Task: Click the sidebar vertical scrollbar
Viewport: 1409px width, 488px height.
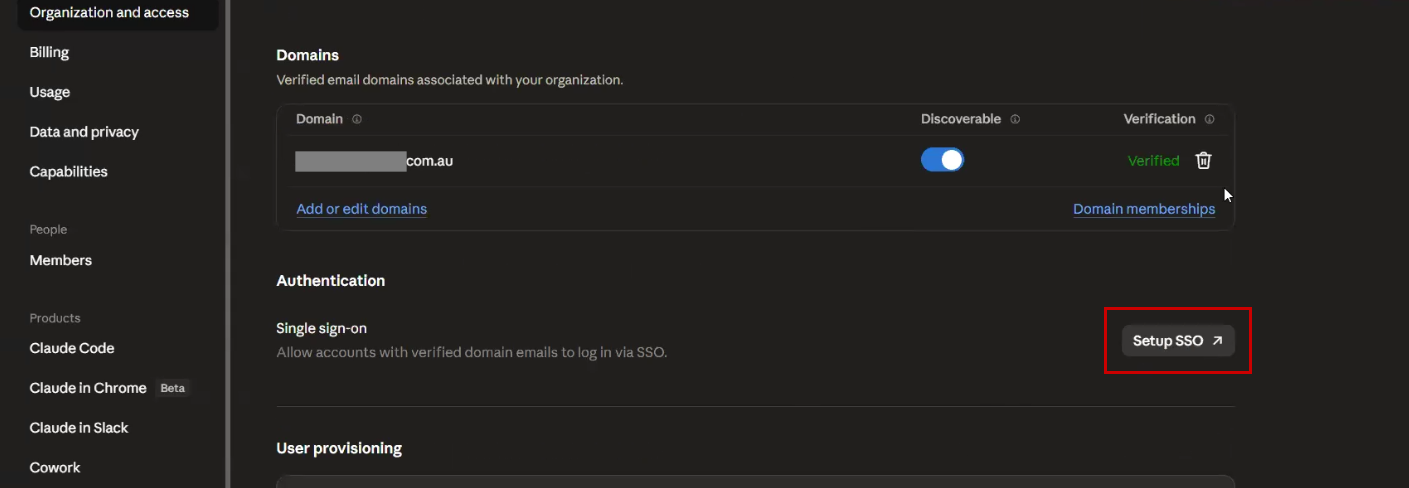Action: (228, 244)
